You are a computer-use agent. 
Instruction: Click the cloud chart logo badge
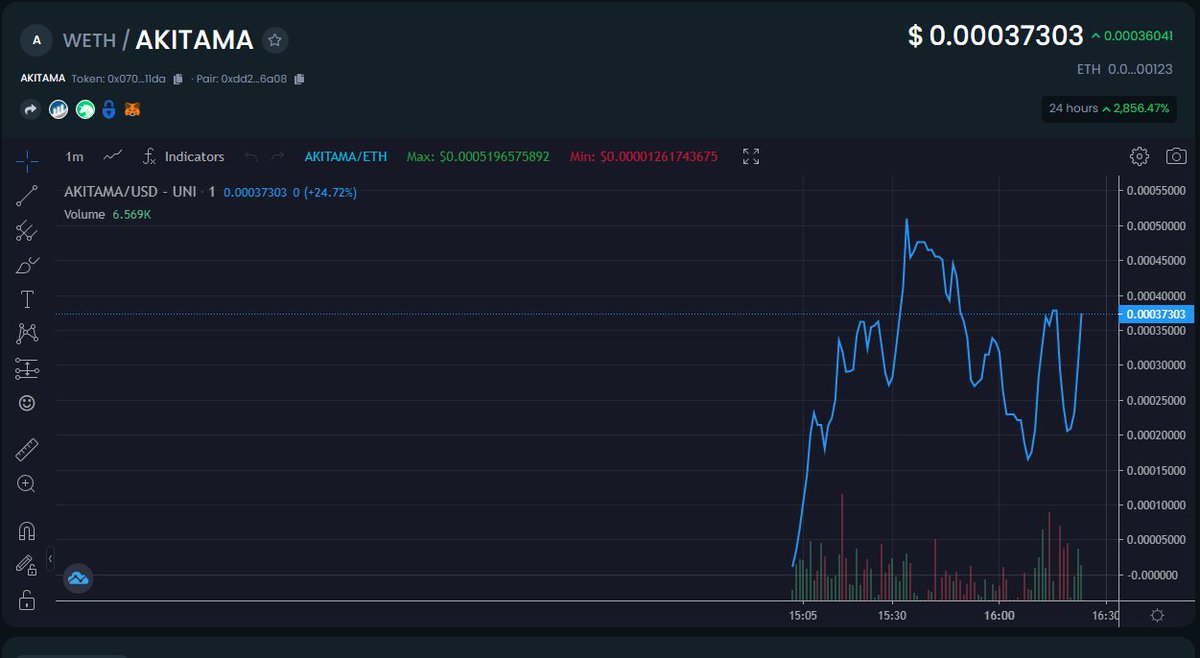click(78, 578)
